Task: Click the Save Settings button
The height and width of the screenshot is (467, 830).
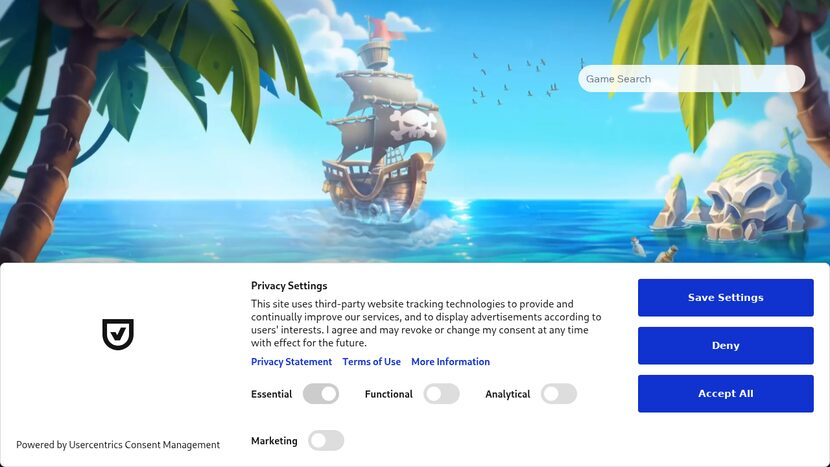Action: (x=726, y=298)
